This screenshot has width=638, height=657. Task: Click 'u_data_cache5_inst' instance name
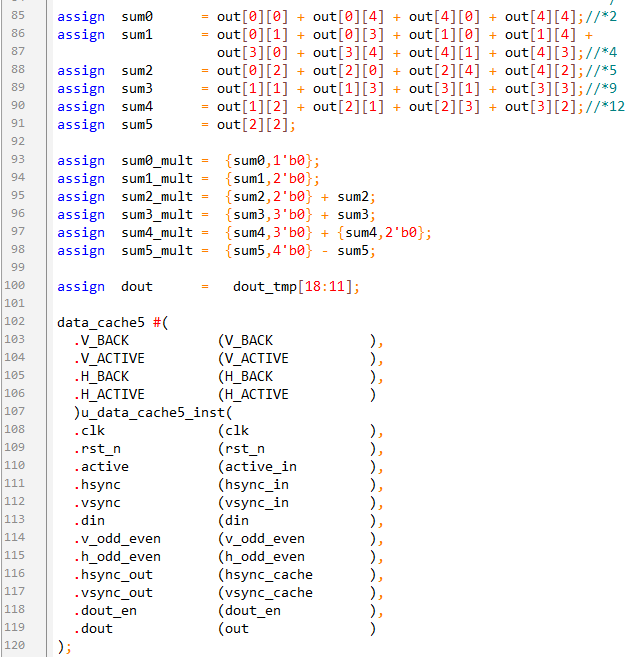(x=153, y=413)
